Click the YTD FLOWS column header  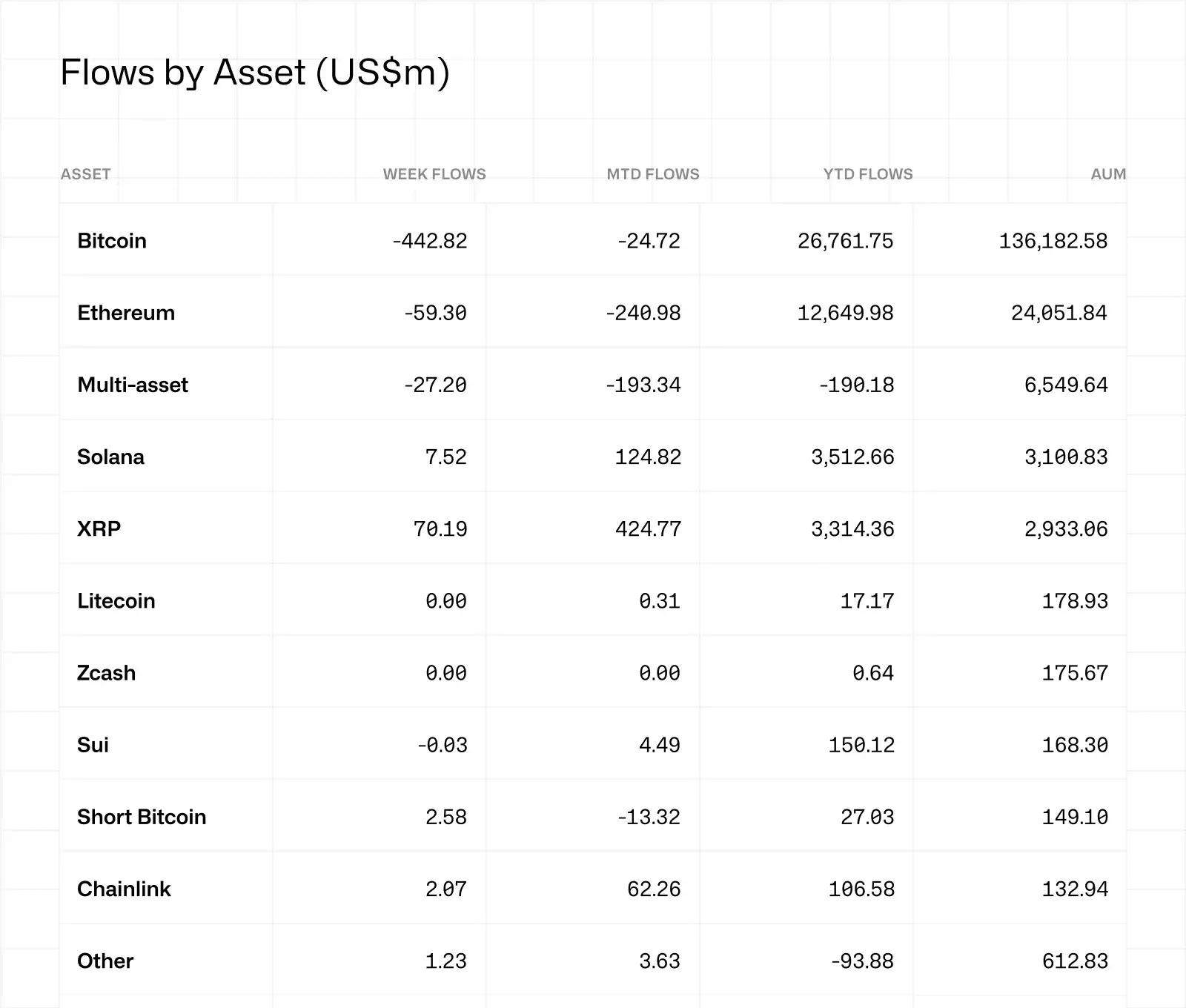(x=867, y=174)
